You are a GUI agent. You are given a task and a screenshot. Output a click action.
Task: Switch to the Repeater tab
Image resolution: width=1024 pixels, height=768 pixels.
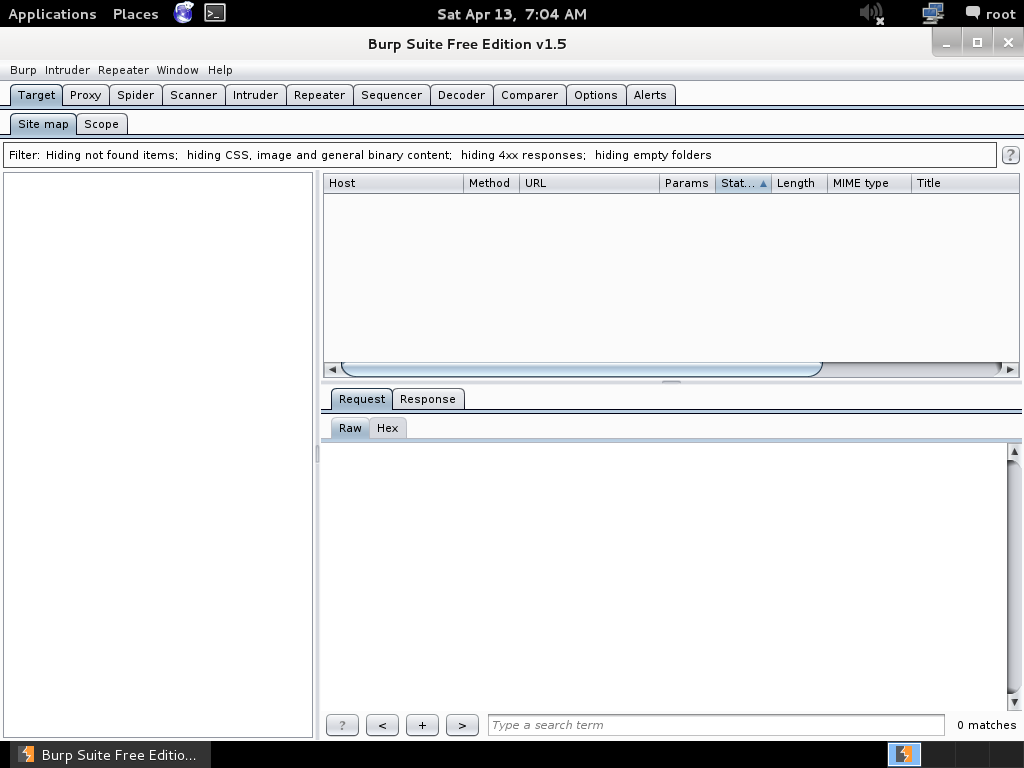pos(319,95)
